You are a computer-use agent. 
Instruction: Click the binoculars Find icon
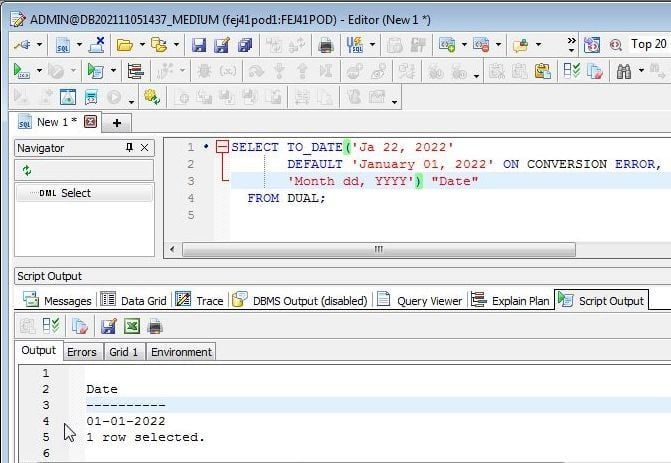623,71
